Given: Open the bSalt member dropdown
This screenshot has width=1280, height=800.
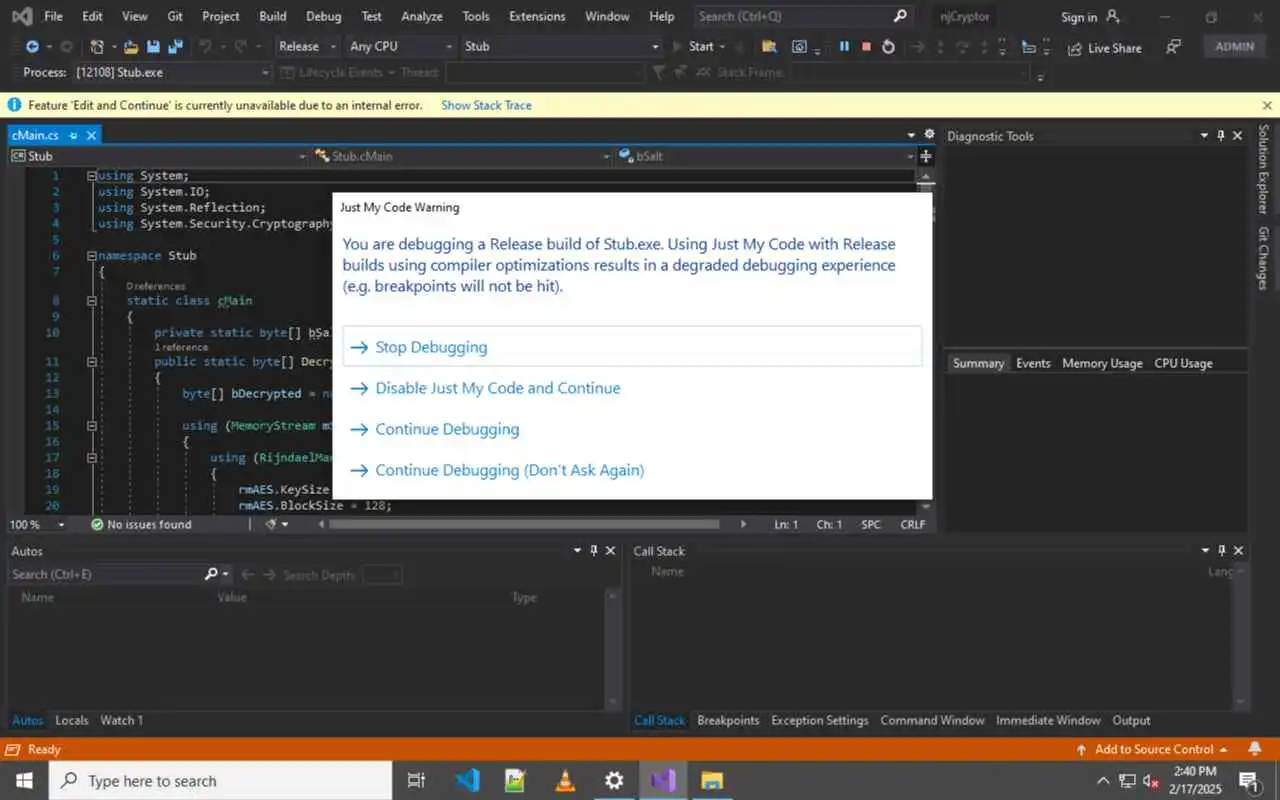Looking at the screenshot, I should [x=766, y=156].
